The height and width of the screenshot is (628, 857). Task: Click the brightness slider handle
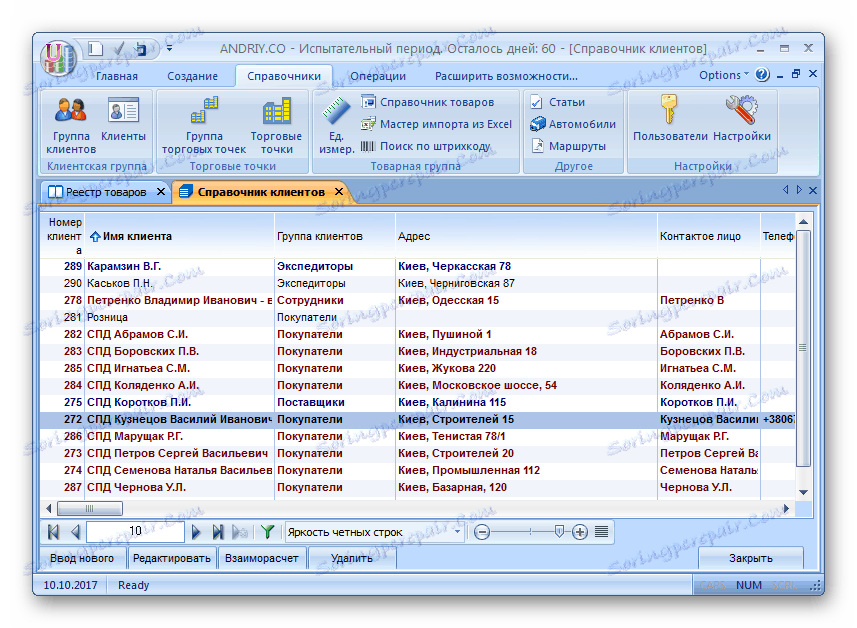click(559, 531)
